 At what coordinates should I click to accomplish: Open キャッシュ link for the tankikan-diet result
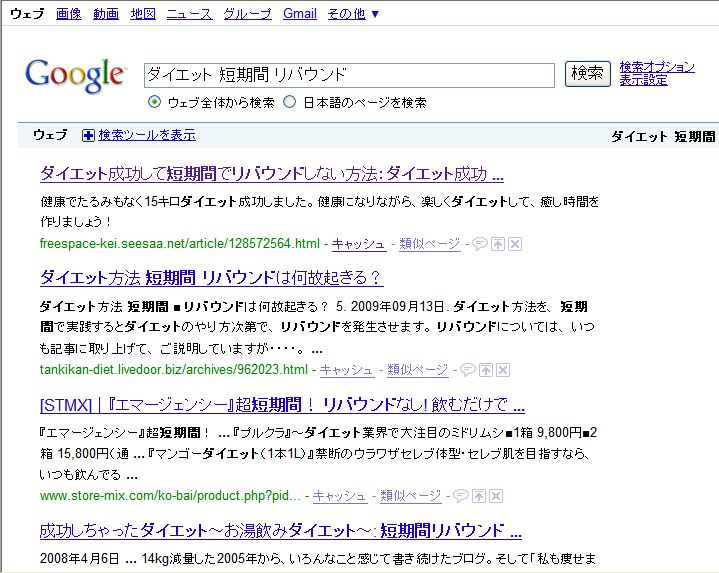(347, 370)
